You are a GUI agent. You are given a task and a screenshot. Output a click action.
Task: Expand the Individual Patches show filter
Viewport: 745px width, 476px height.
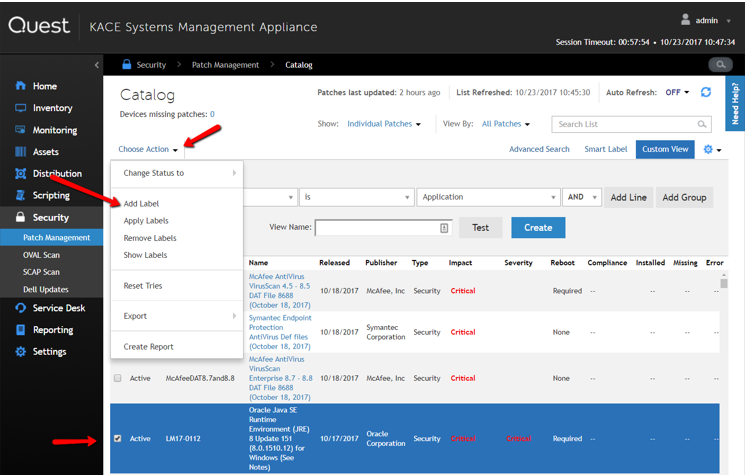point(384,124)
